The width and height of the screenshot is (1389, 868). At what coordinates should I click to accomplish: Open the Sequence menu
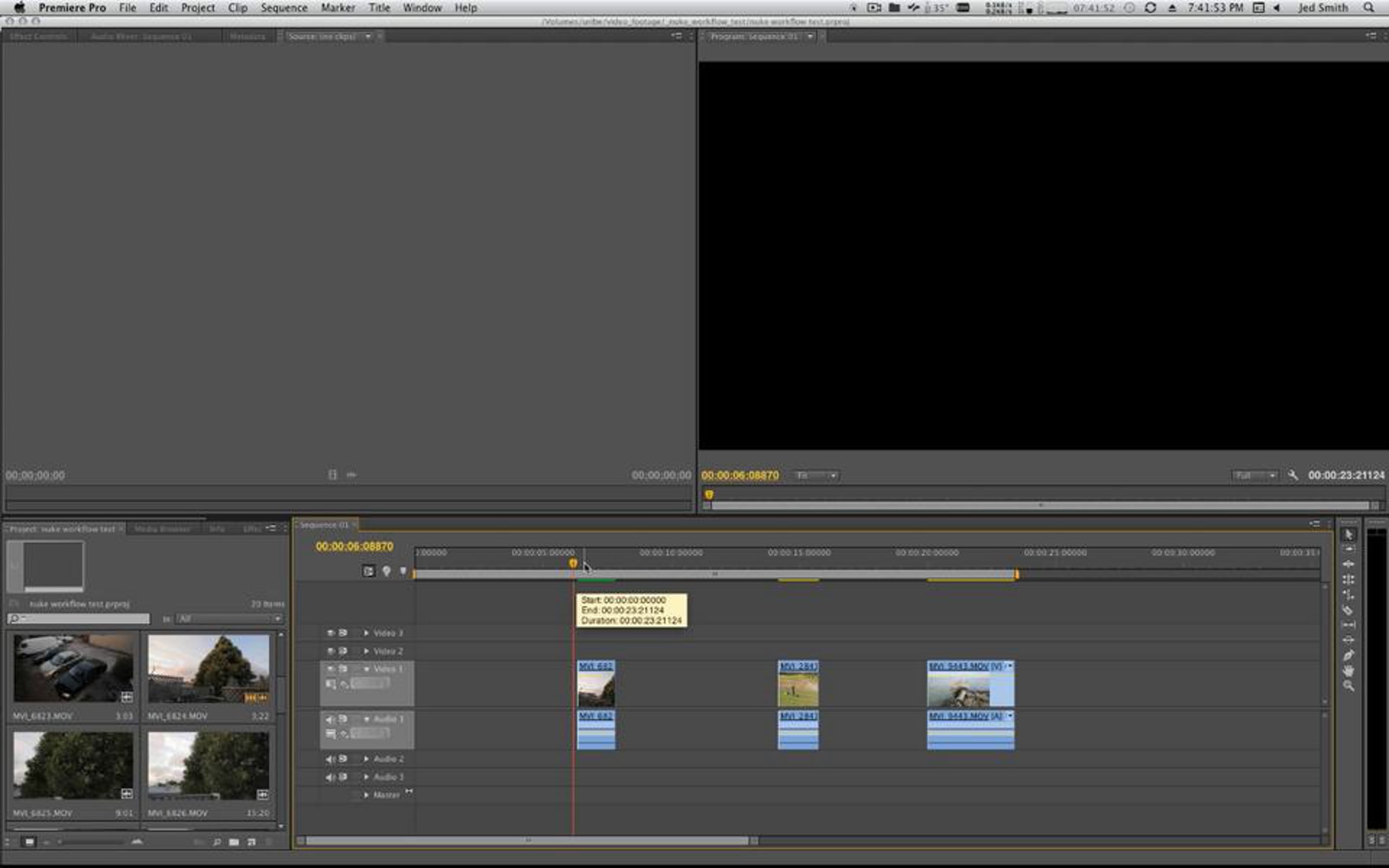point(284,8)
